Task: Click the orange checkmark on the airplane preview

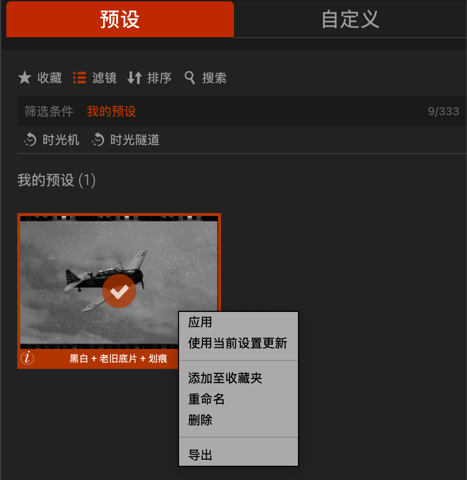Action: (119, 291)
